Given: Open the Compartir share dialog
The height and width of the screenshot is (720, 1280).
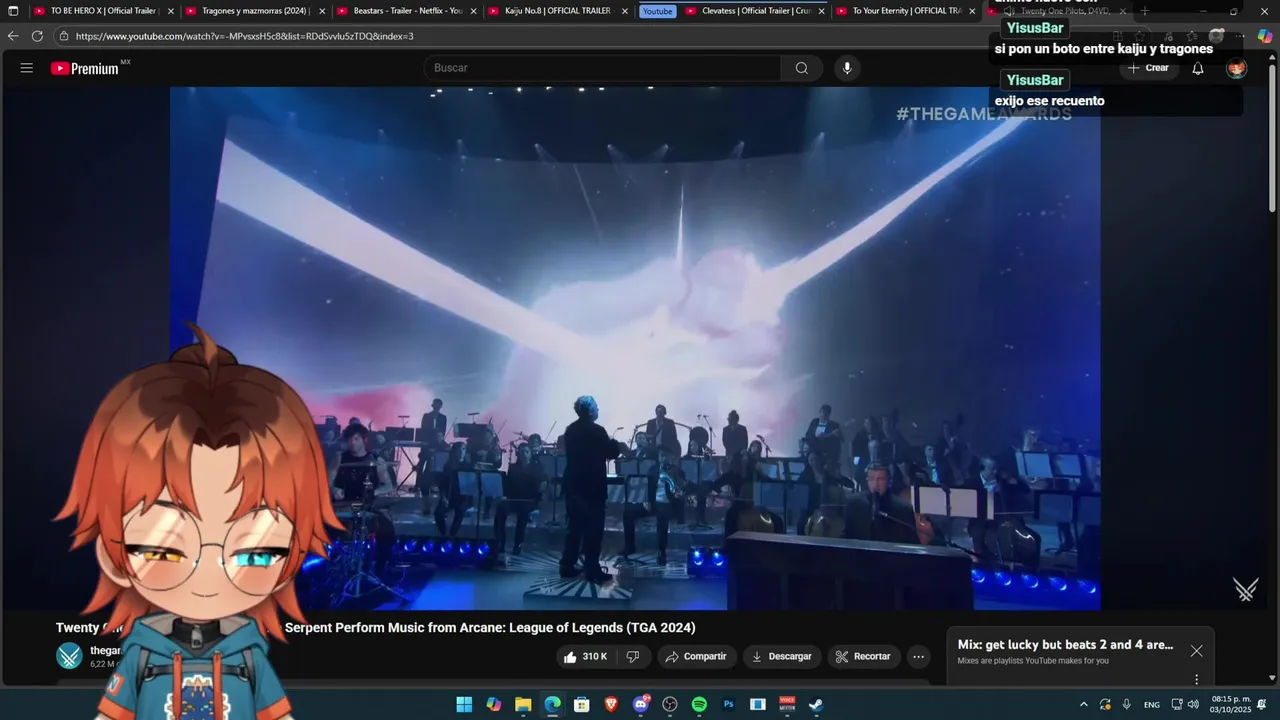Looking at the screenshot, I should 696,657.
